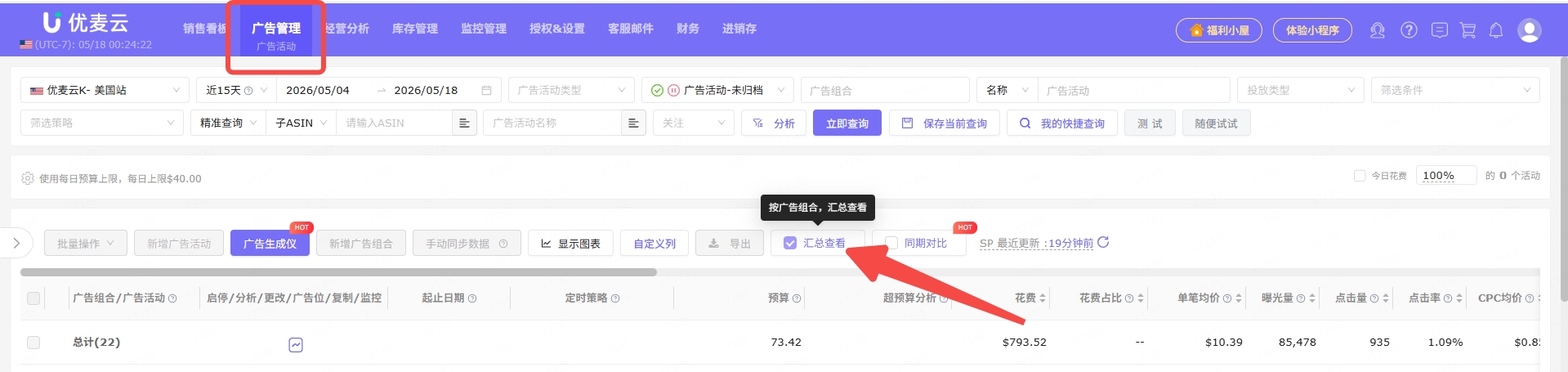Click help icon beside 预算 header
The image size is (1568, 372).
pos(797,298)
